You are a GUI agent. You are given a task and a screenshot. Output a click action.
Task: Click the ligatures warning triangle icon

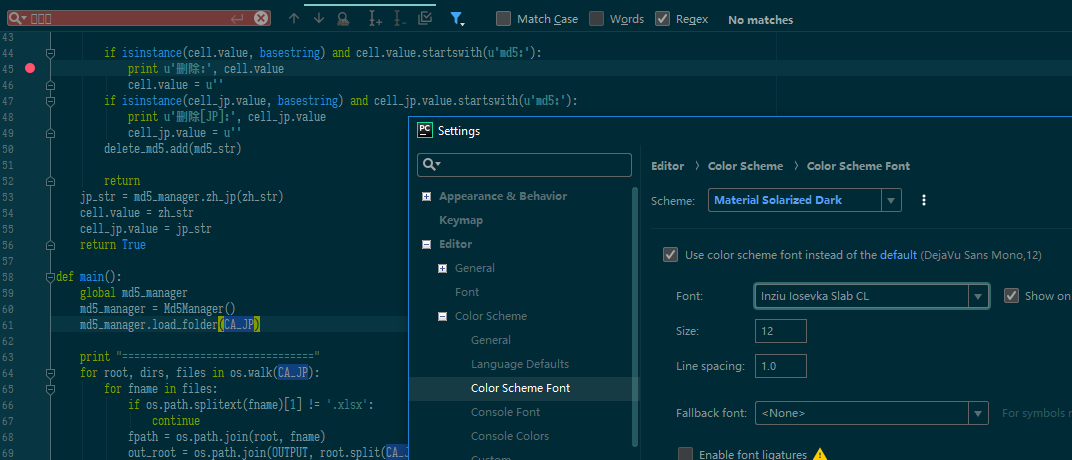pyautogui.click(x=820, y=455)
